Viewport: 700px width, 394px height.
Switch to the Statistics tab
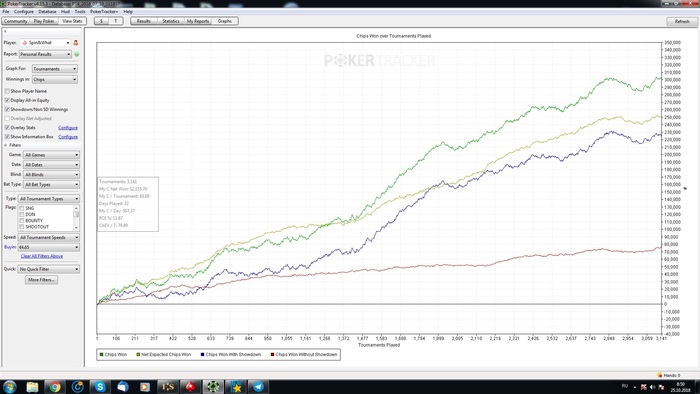171,21
